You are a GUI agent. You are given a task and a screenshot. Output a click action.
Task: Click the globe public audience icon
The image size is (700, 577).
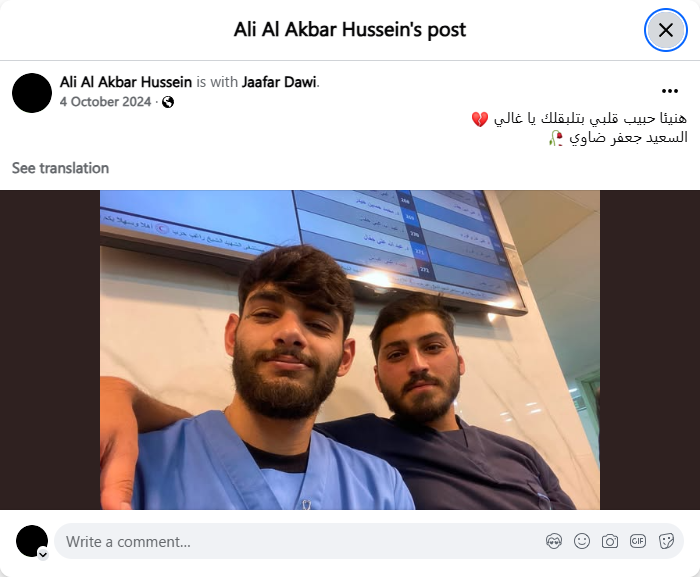coord(168,102)
